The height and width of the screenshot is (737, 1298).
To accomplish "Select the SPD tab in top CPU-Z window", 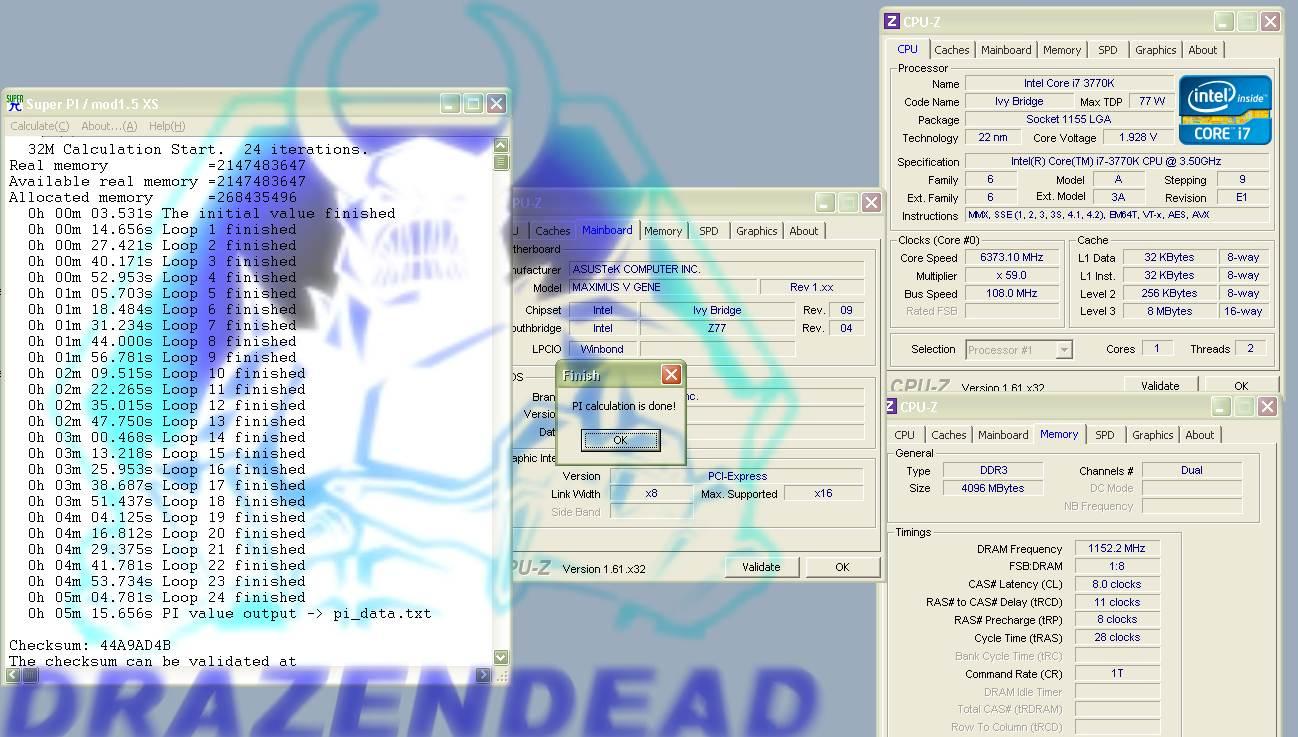I will (x=1108, y=50).
